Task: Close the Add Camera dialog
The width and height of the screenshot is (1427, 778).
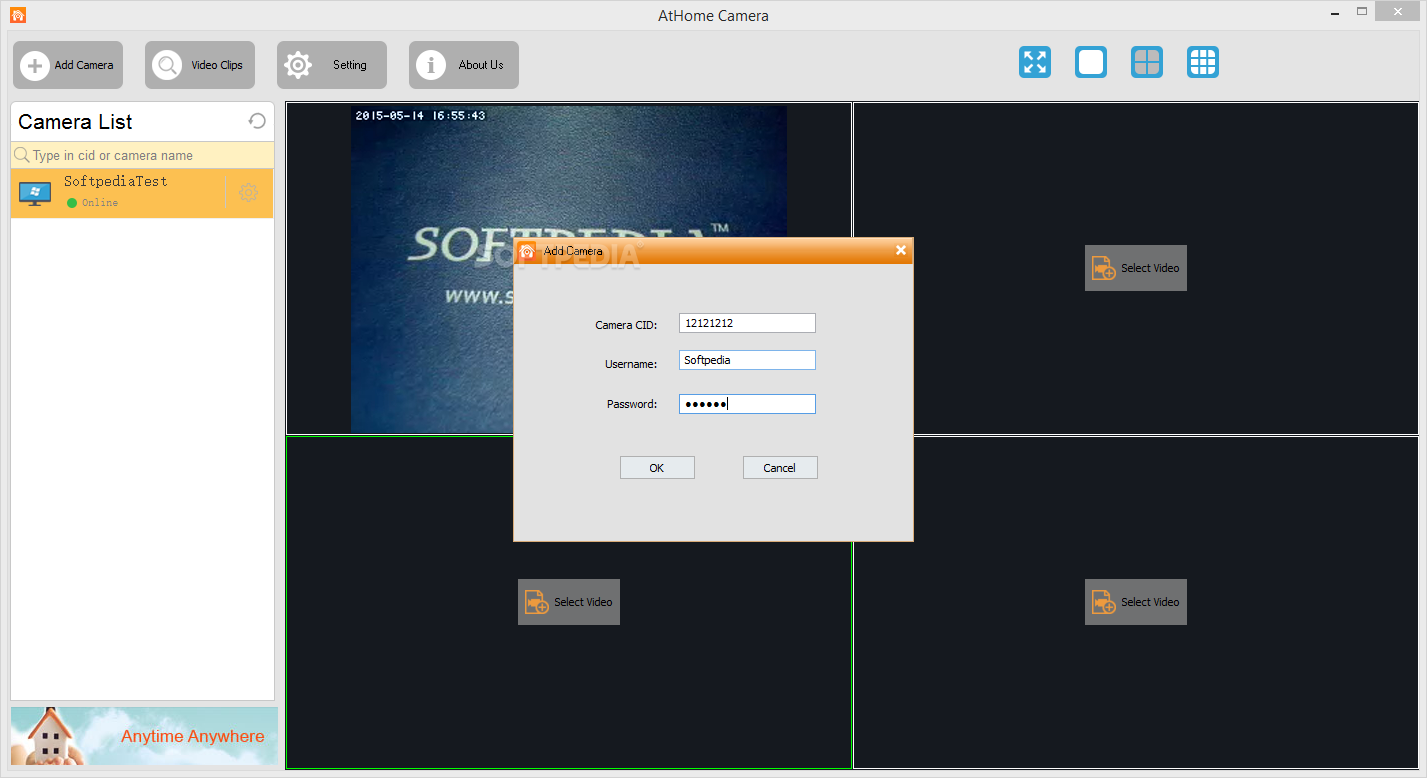Action: coord(901,250)
